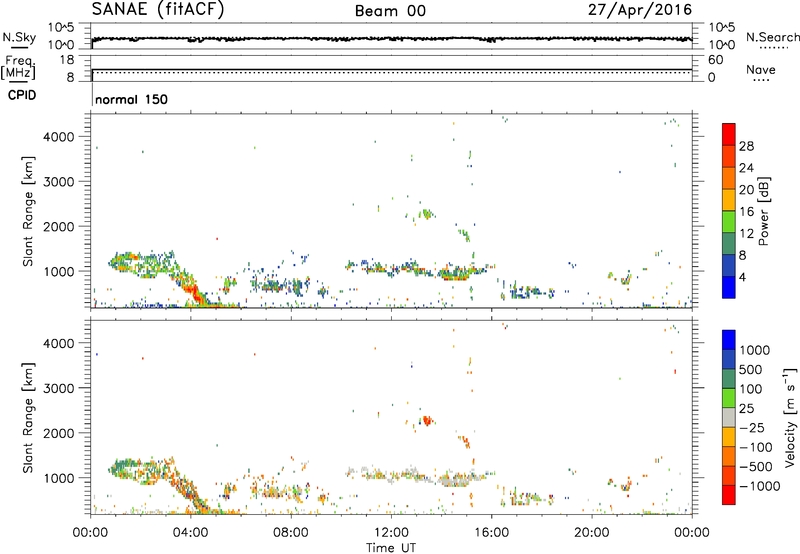The height and width of the screenshot is (554, 800).
Task: Select the Beam 00 heading
Action: (x=390, y=11)
